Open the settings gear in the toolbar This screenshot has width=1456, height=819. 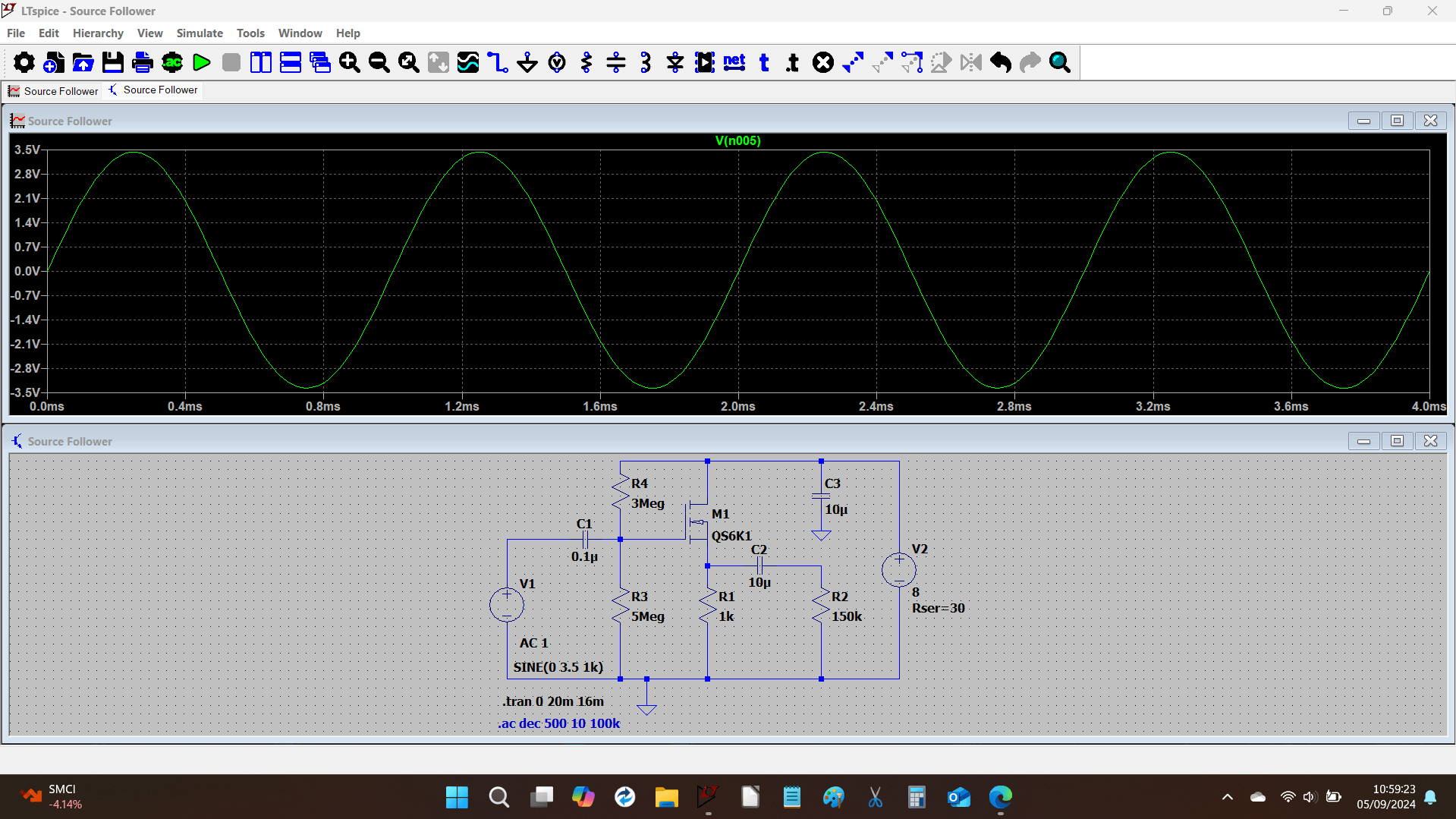24,62
